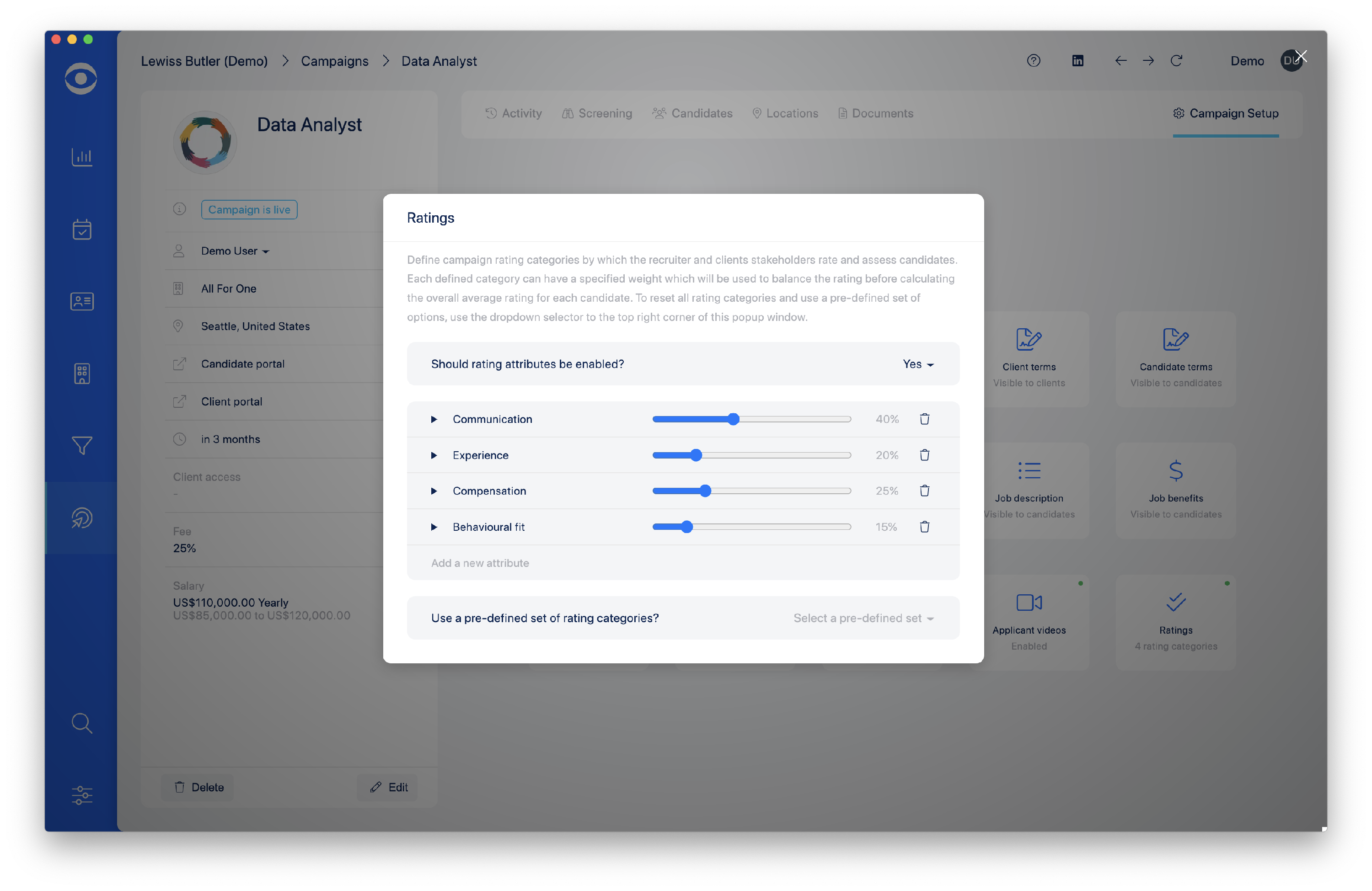The image size is (1372, 891).
Task: Remove the Compensation attribute via trash icon
Action: coord(924,491)
